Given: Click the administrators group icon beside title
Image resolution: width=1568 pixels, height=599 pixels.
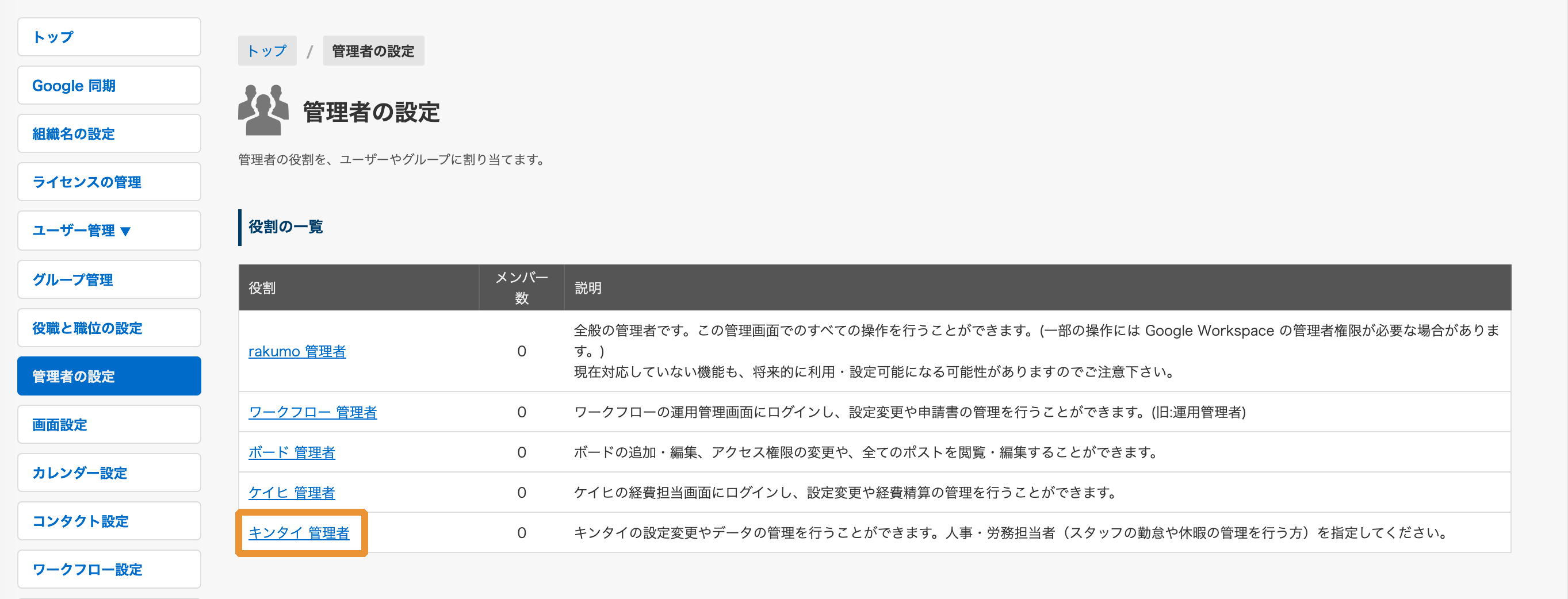Looking at the screenshot, I should tap(263, 110).
